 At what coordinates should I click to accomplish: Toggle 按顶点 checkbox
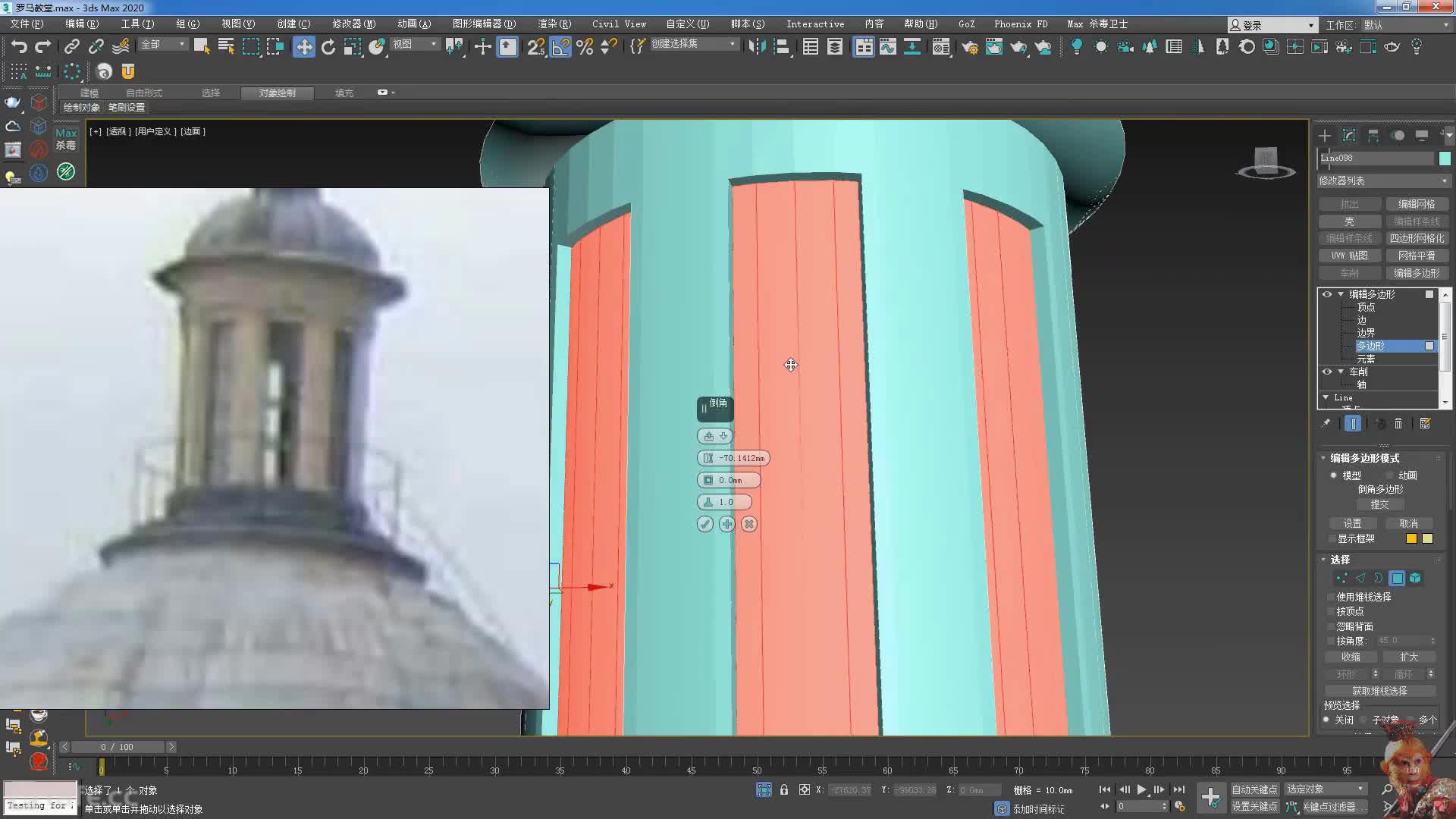coord(1331,611)
